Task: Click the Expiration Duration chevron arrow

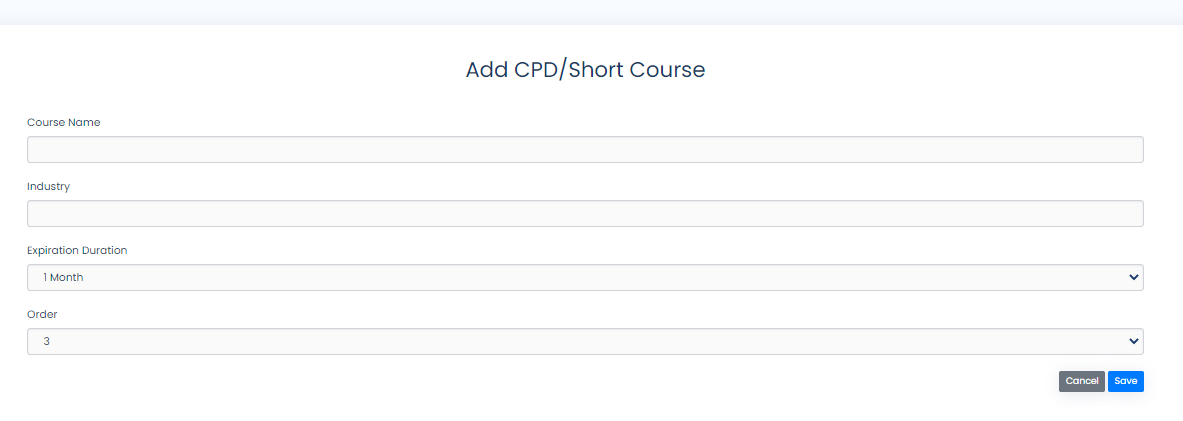Action: pyautogui.click(x=1133, y=278)
